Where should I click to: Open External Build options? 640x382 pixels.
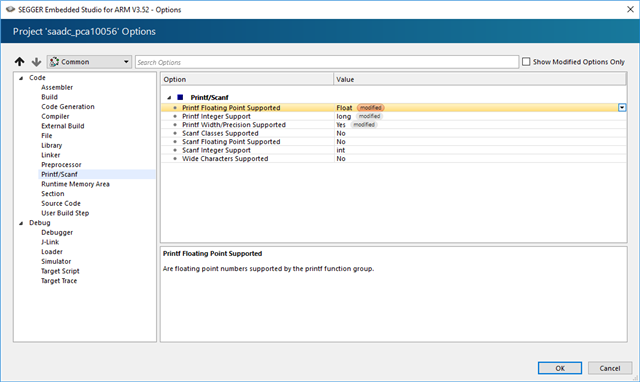(x=62, y=126)
